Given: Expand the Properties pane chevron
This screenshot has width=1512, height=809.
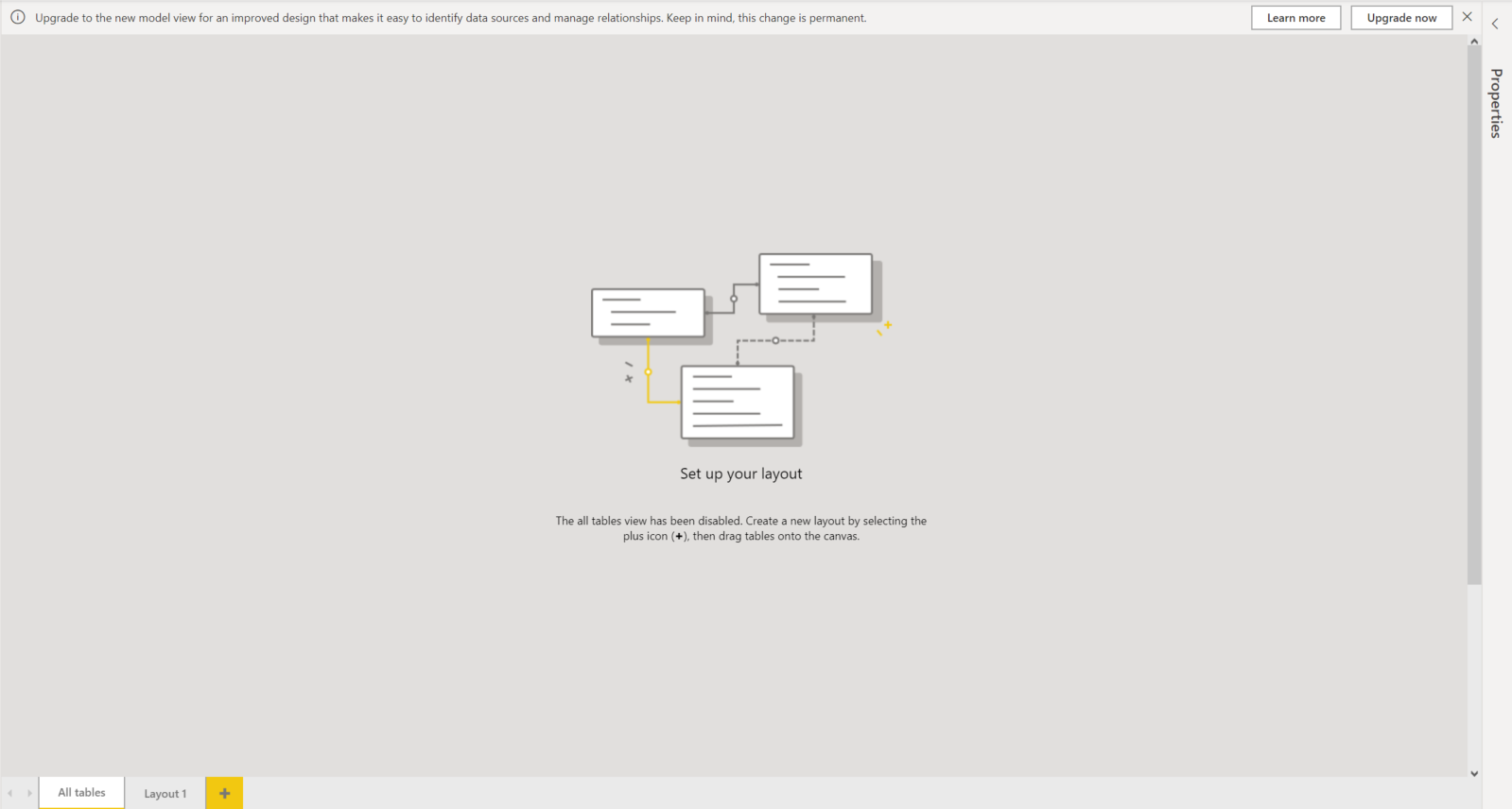Looking at the screenshot, I should pos(1495,24).
